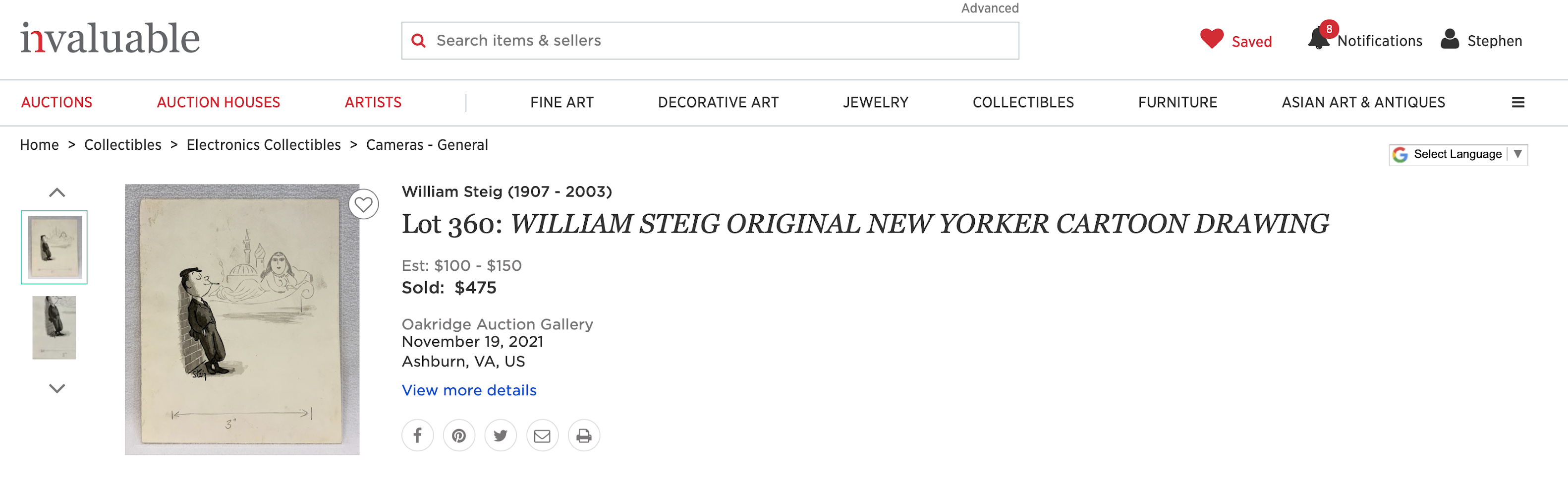This screenshot has width=1568, height=493.
Task: Open the Select Language dropdown
Action: (1458, 154)
